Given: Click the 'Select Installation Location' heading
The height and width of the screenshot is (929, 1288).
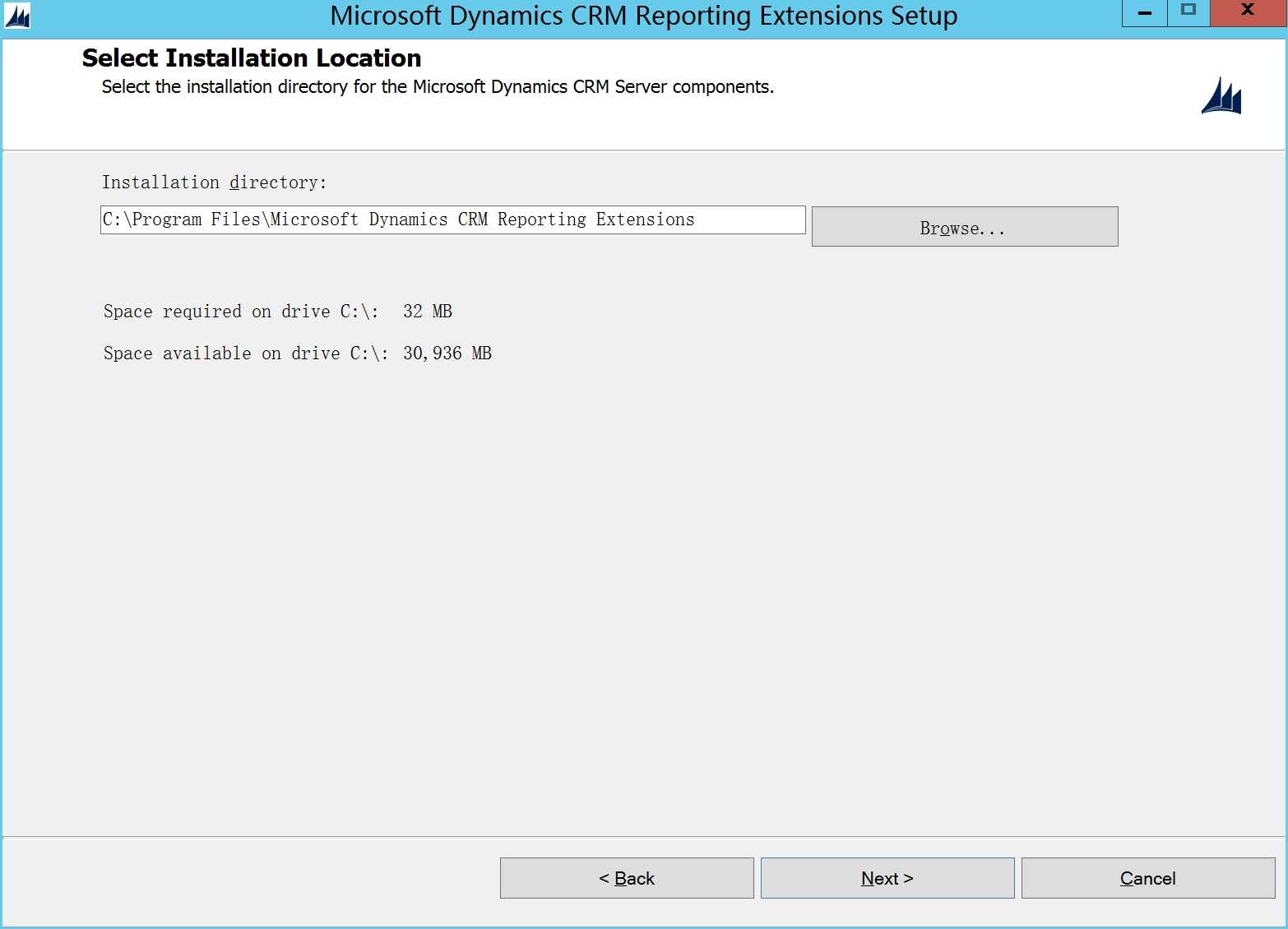Looking at the screenshot, I should [x=252, y=58].
